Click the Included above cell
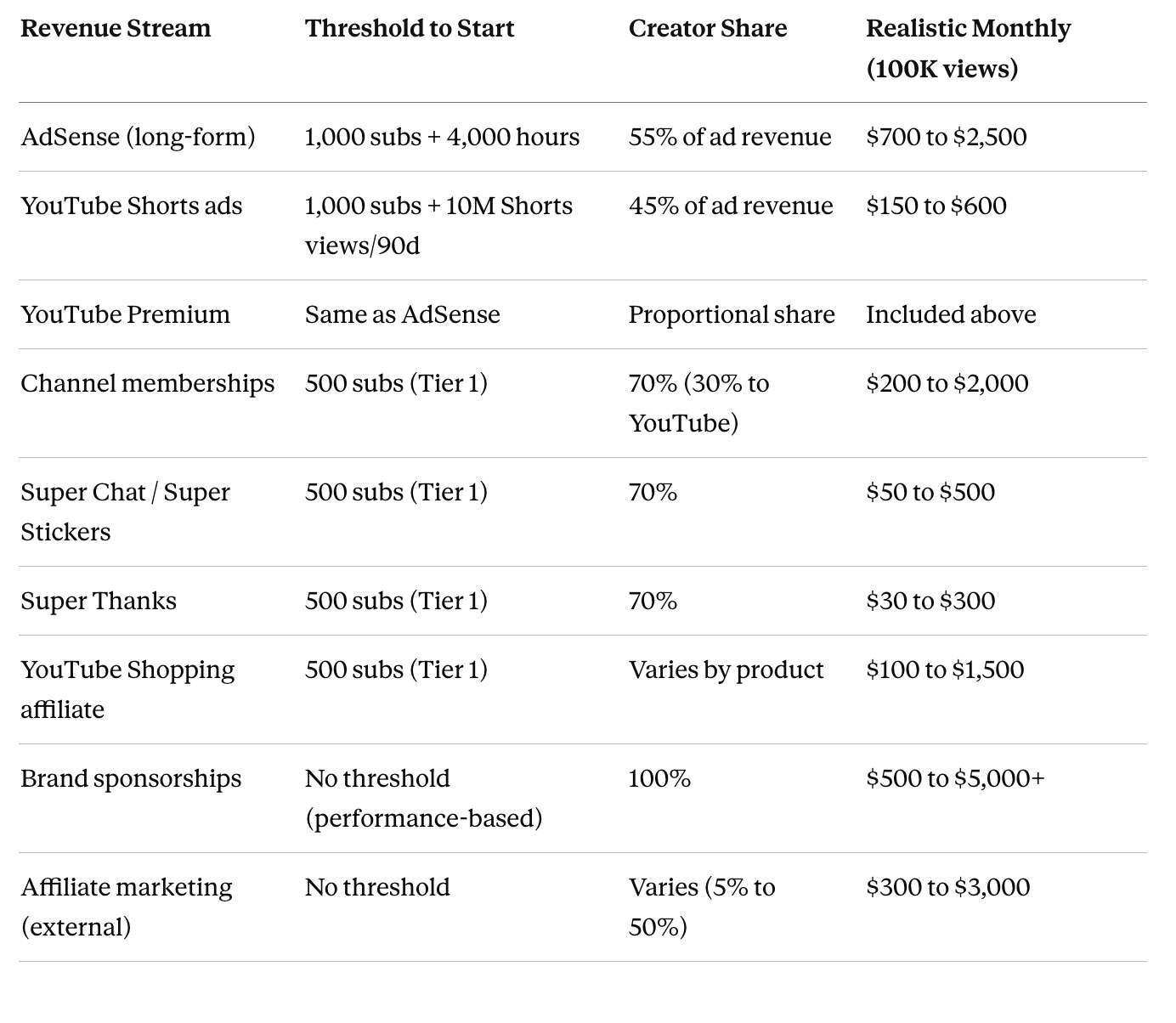Viewport: 1176px width, 1023px height. point(951,314)
